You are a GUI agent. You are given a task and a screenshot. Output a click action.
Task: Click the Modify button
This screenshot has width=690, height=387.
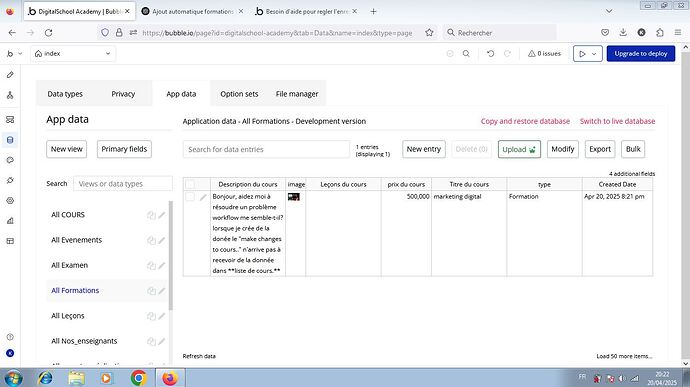click(x=563, y=149)
